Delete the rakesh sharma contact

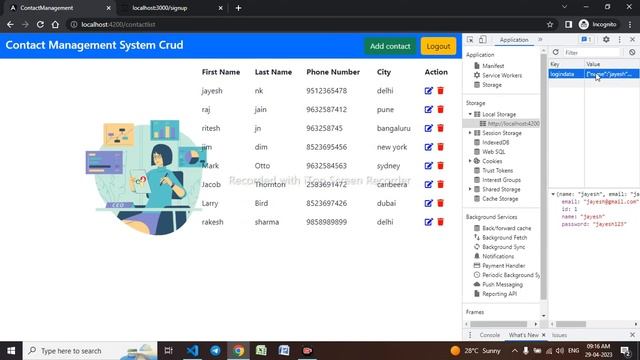(440, 222)
